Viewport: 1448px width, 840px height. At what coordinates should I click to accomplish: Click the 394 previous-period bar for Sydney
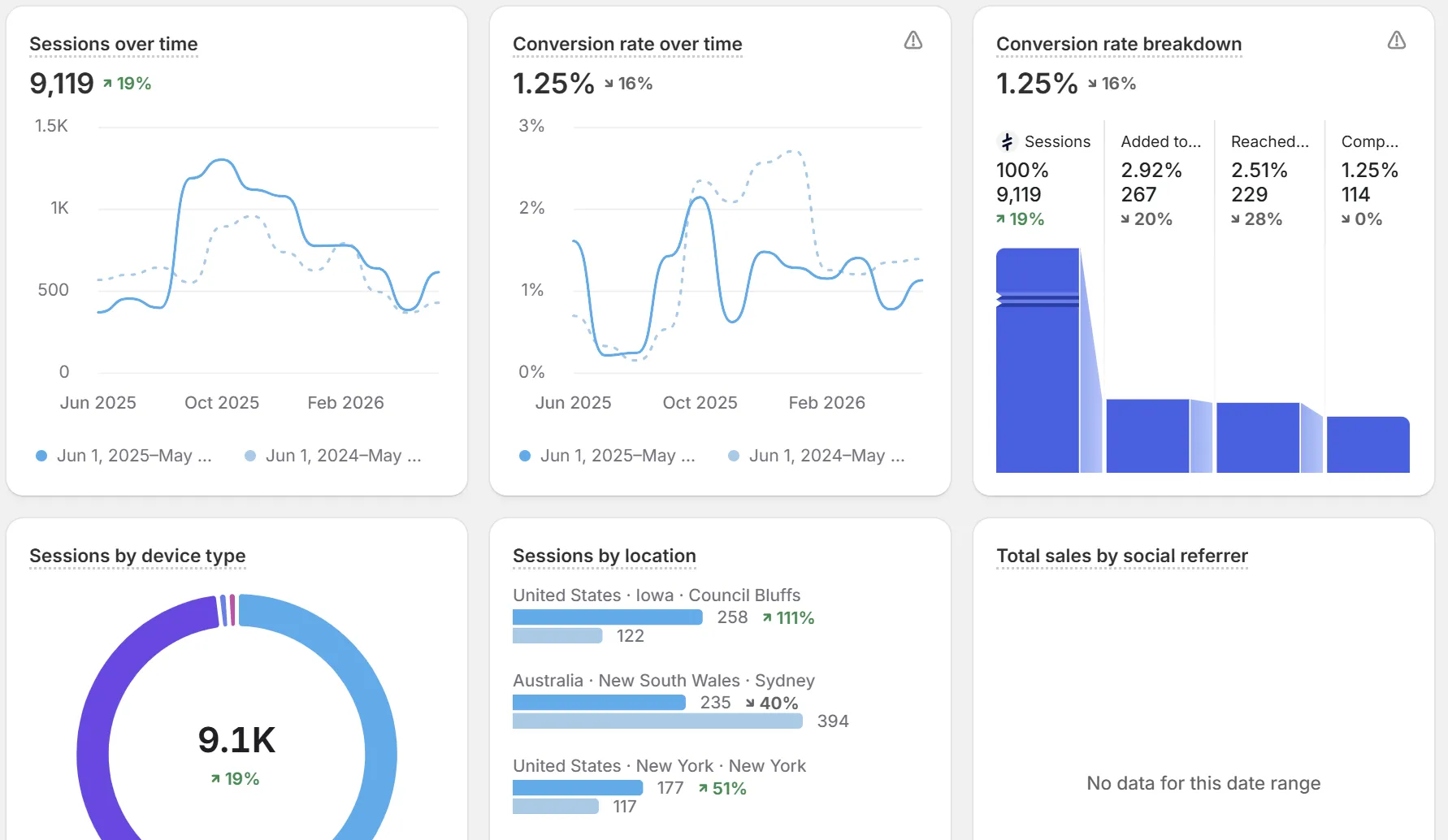coord(657,721)
